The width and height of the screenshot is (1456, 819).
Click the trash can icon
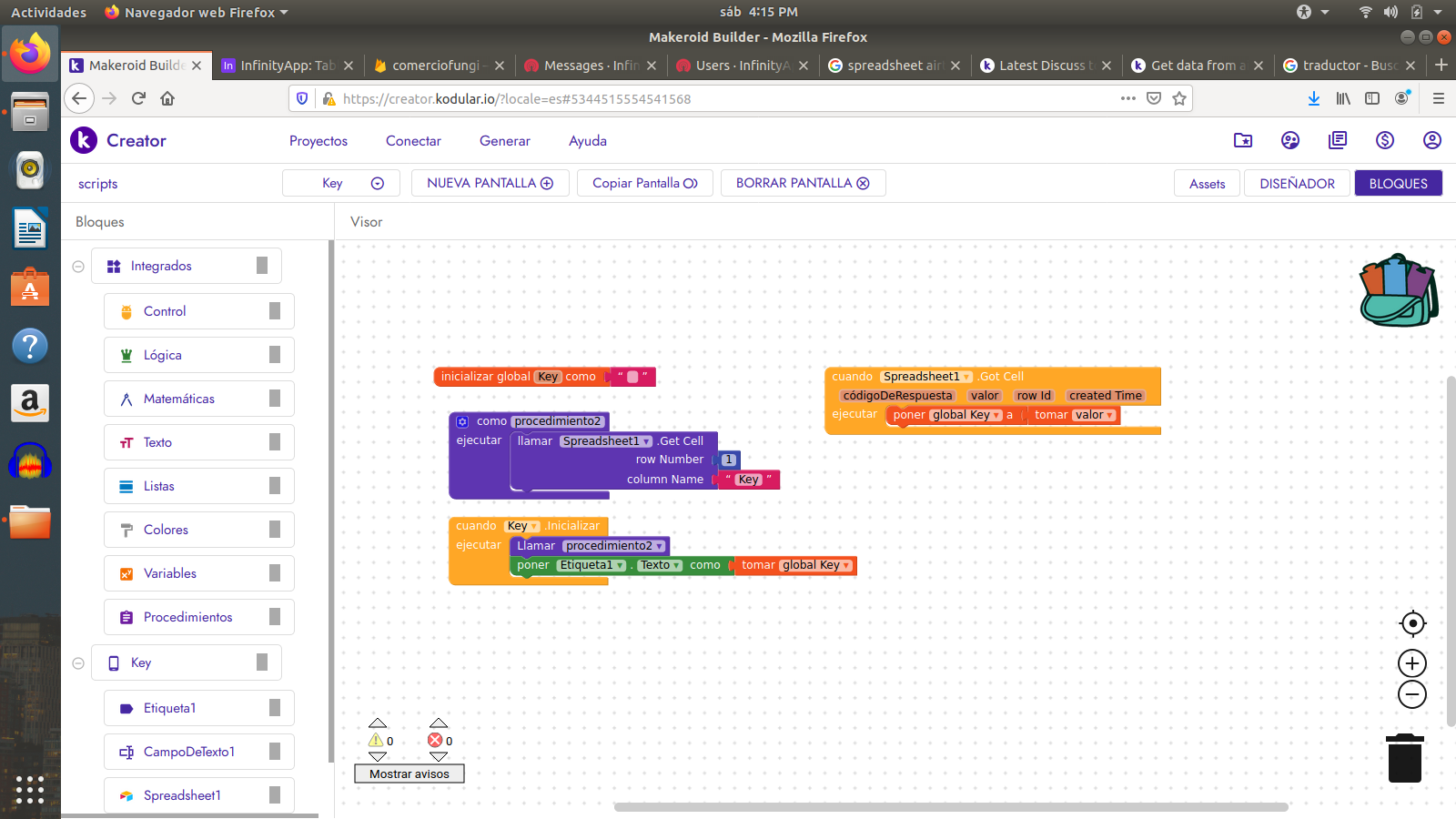point(1404,758)
